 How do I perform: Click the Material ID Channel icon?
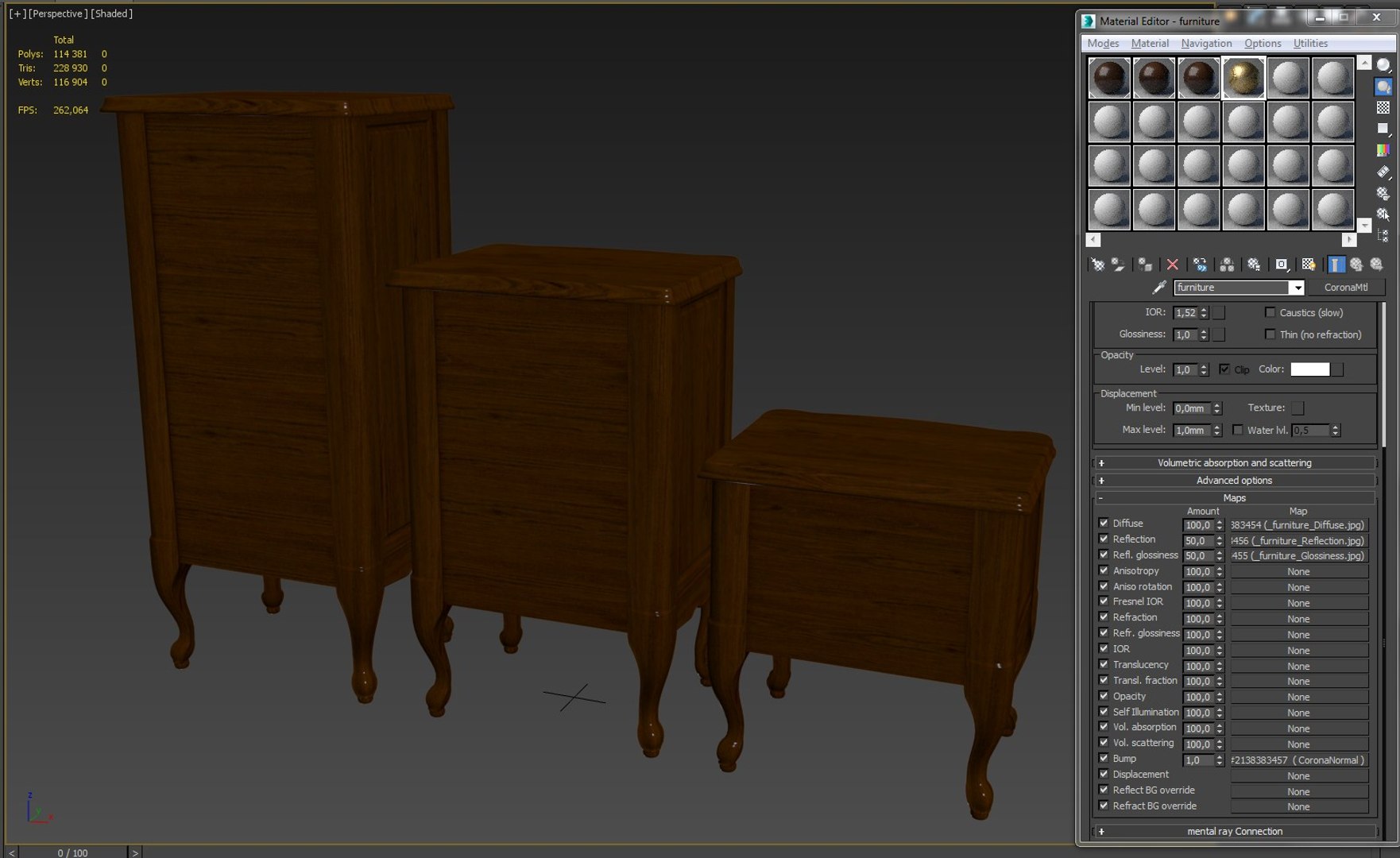pos(1282,265)
